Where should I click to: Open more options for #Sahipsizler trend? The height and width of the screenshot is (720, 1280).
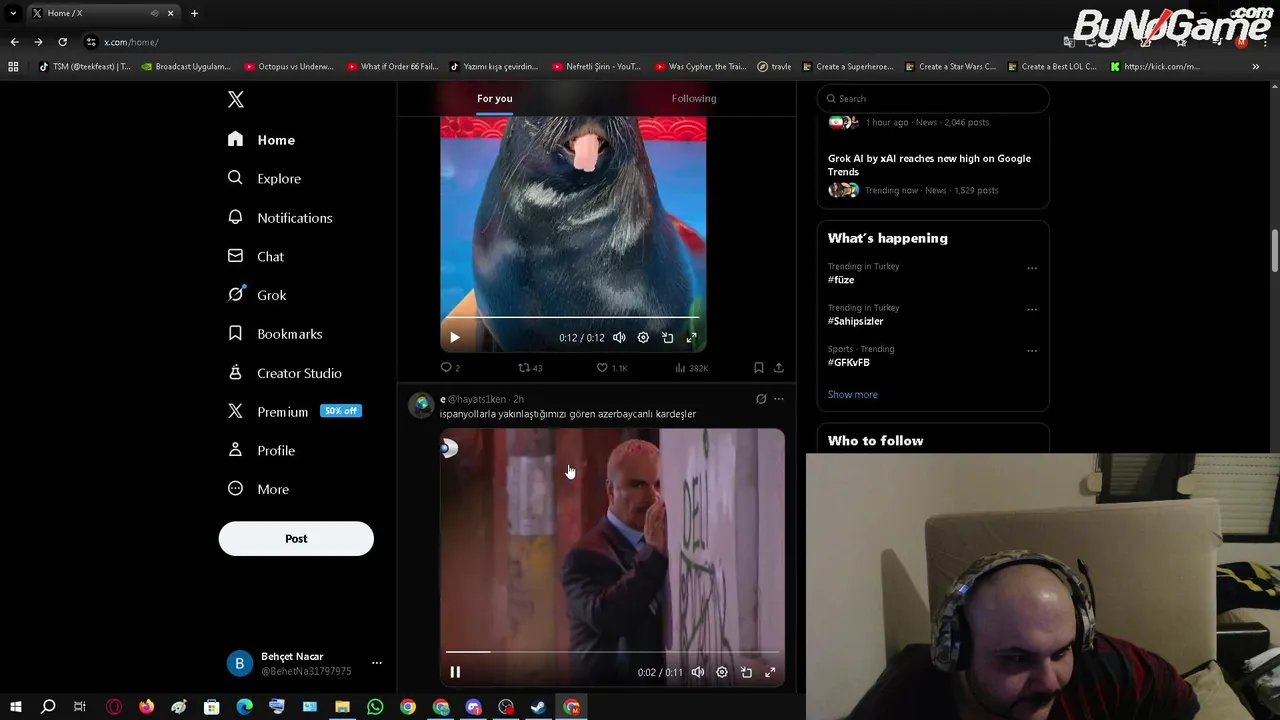pyautogui.click(x=1032, y=309)
